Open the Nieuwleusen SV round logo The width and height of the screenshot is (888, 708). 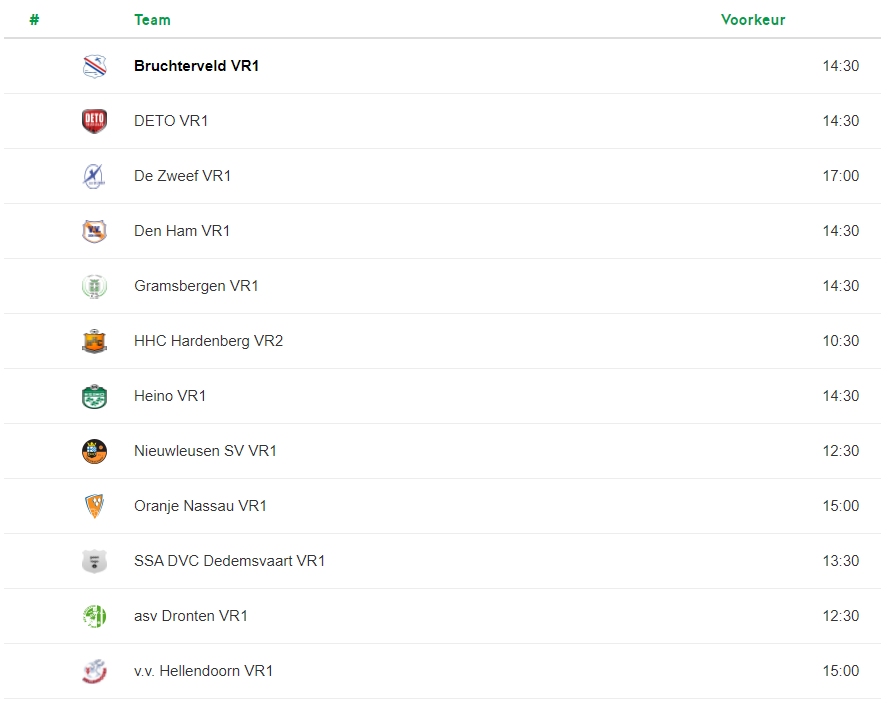pos(94,451)
